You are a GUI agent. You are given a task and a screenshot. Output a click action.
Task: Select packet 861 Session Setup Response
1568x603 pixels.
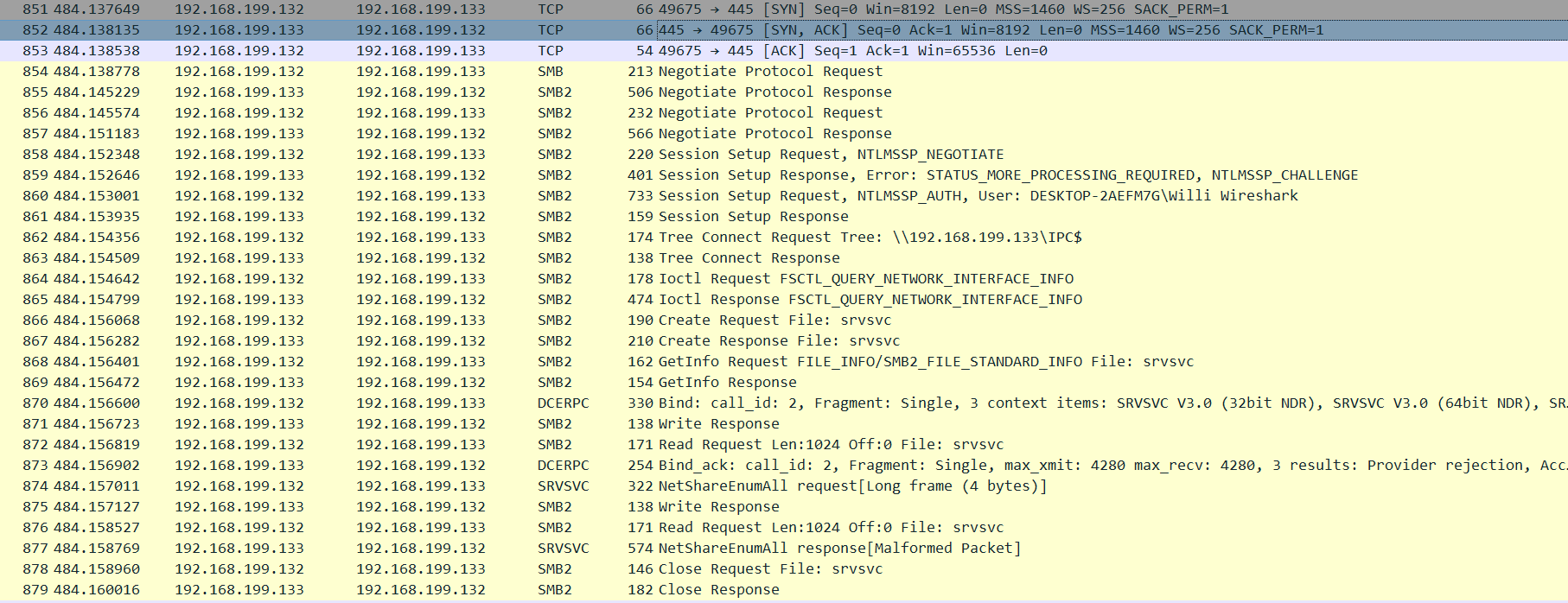pos(784,217)
